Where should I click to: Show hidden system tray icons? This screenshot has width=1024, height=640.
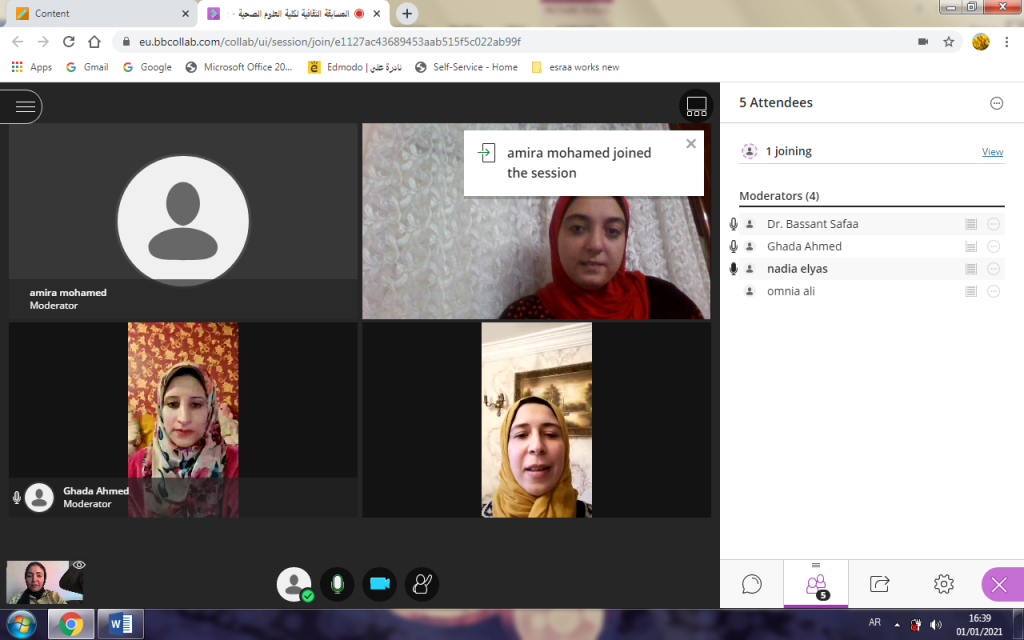(x=897, y=625)
